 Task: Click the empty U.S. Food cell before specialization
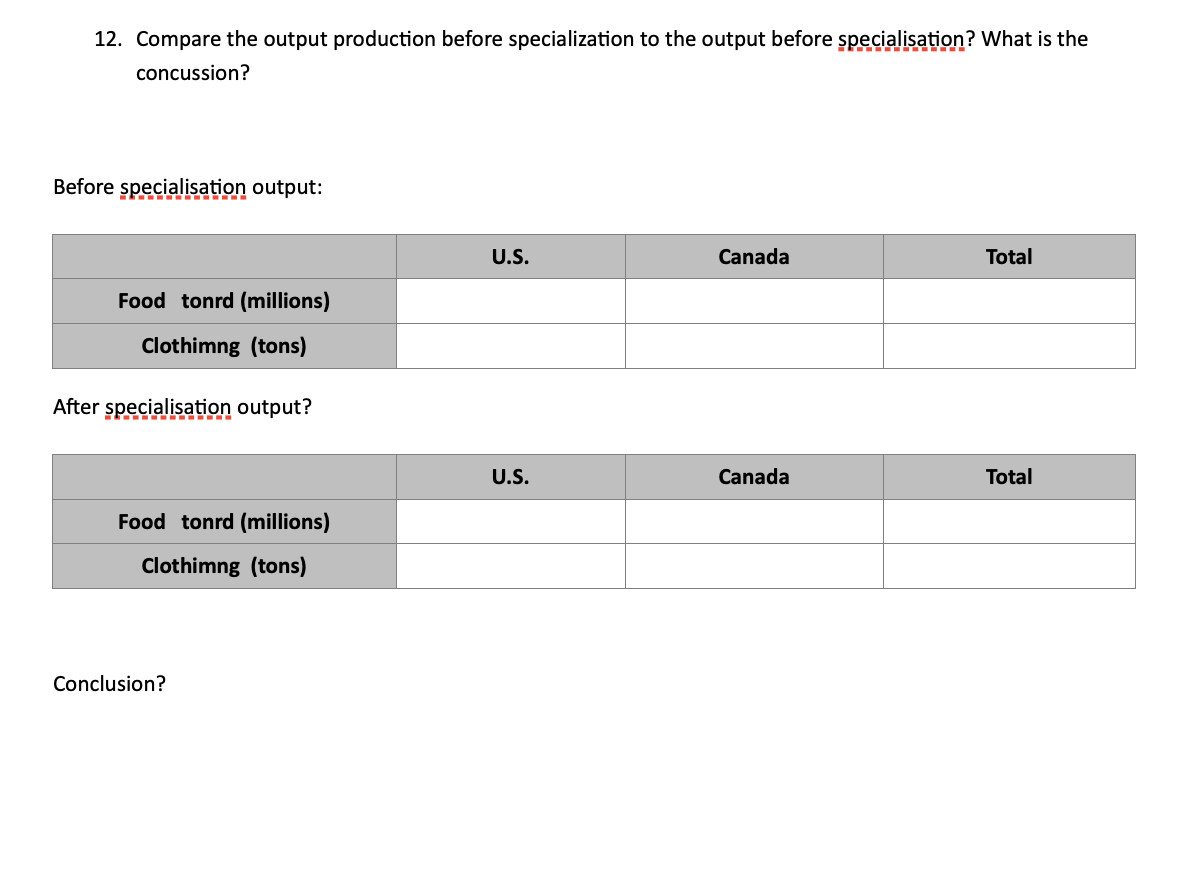(510, 301)
